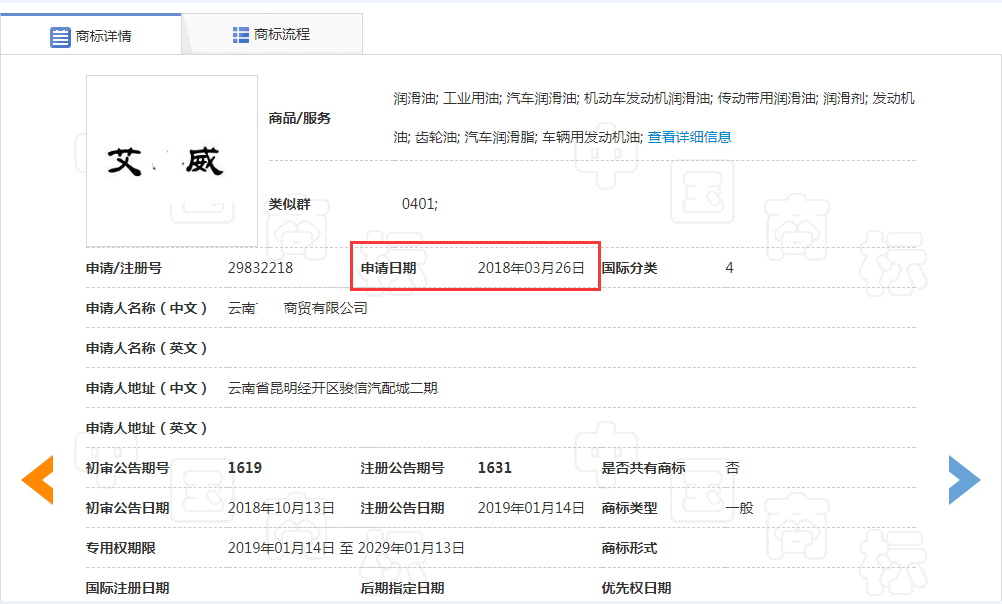The image size is (1002, 604).
Task: Click the 申请人名称（中文） label
Action: pyautogui.click(x=147, y=308)
